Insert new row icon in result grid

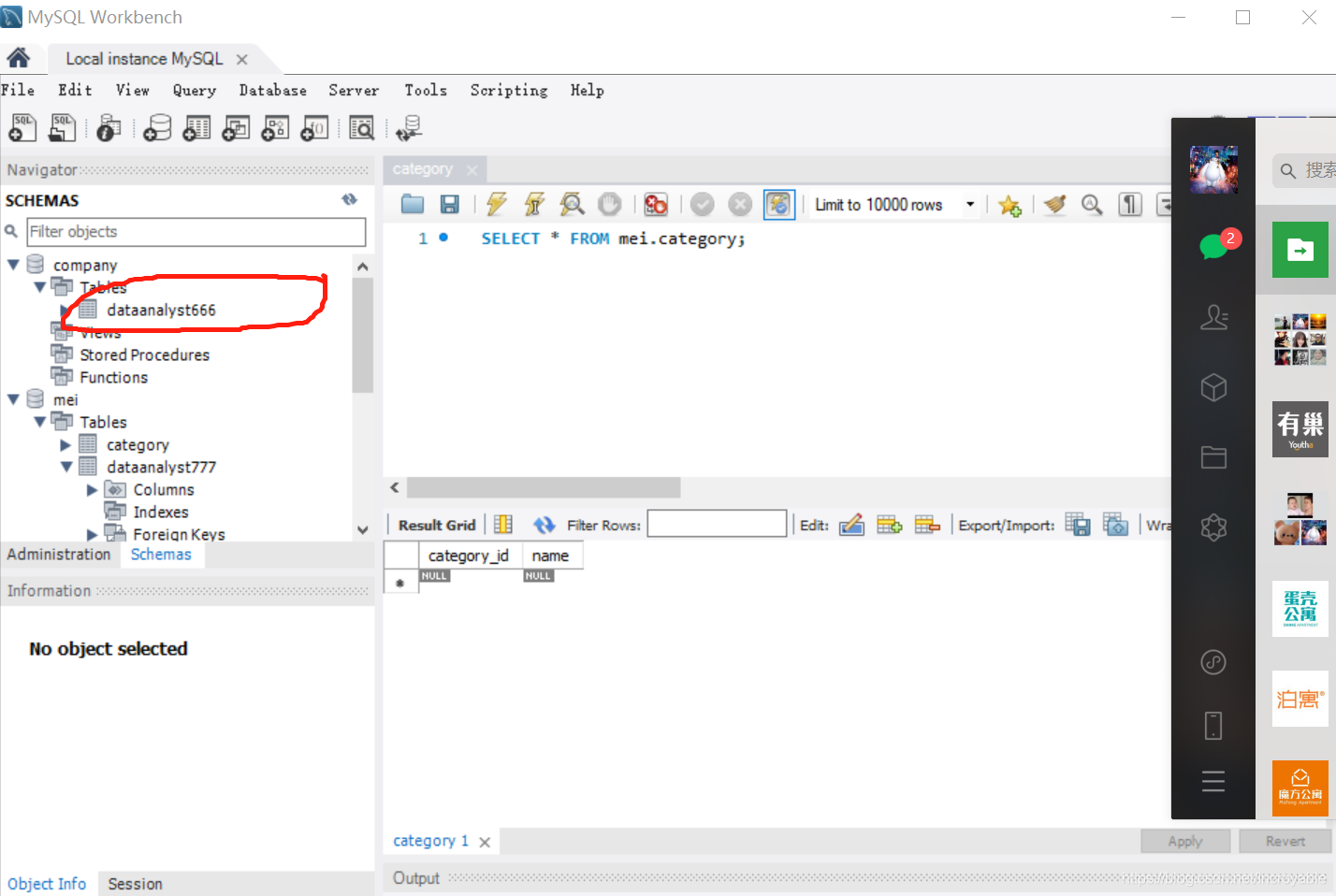click(890, 525)
